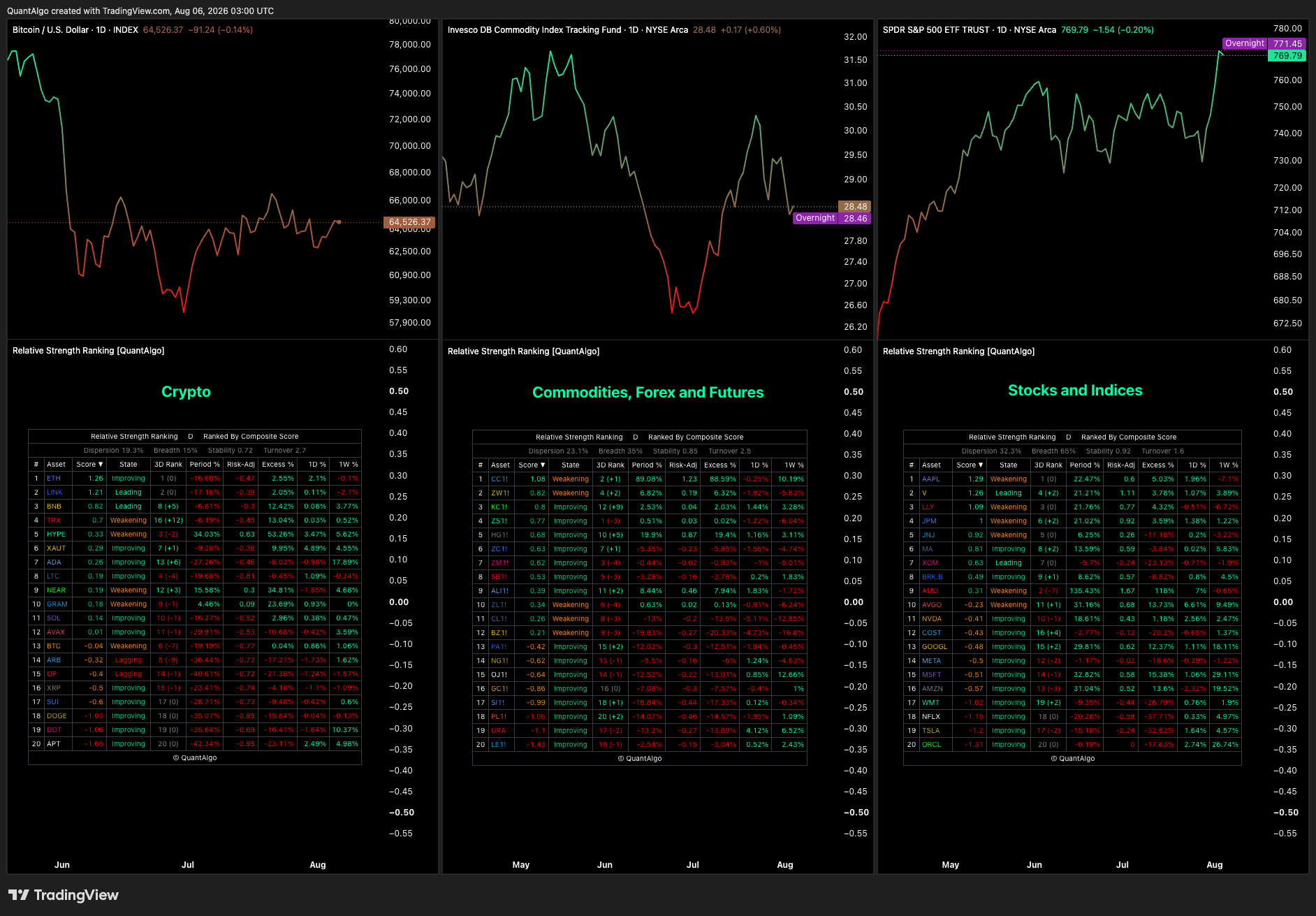Click APT asset in Crypto table
The image size is (1316, 916).
[x=54, y=744]
